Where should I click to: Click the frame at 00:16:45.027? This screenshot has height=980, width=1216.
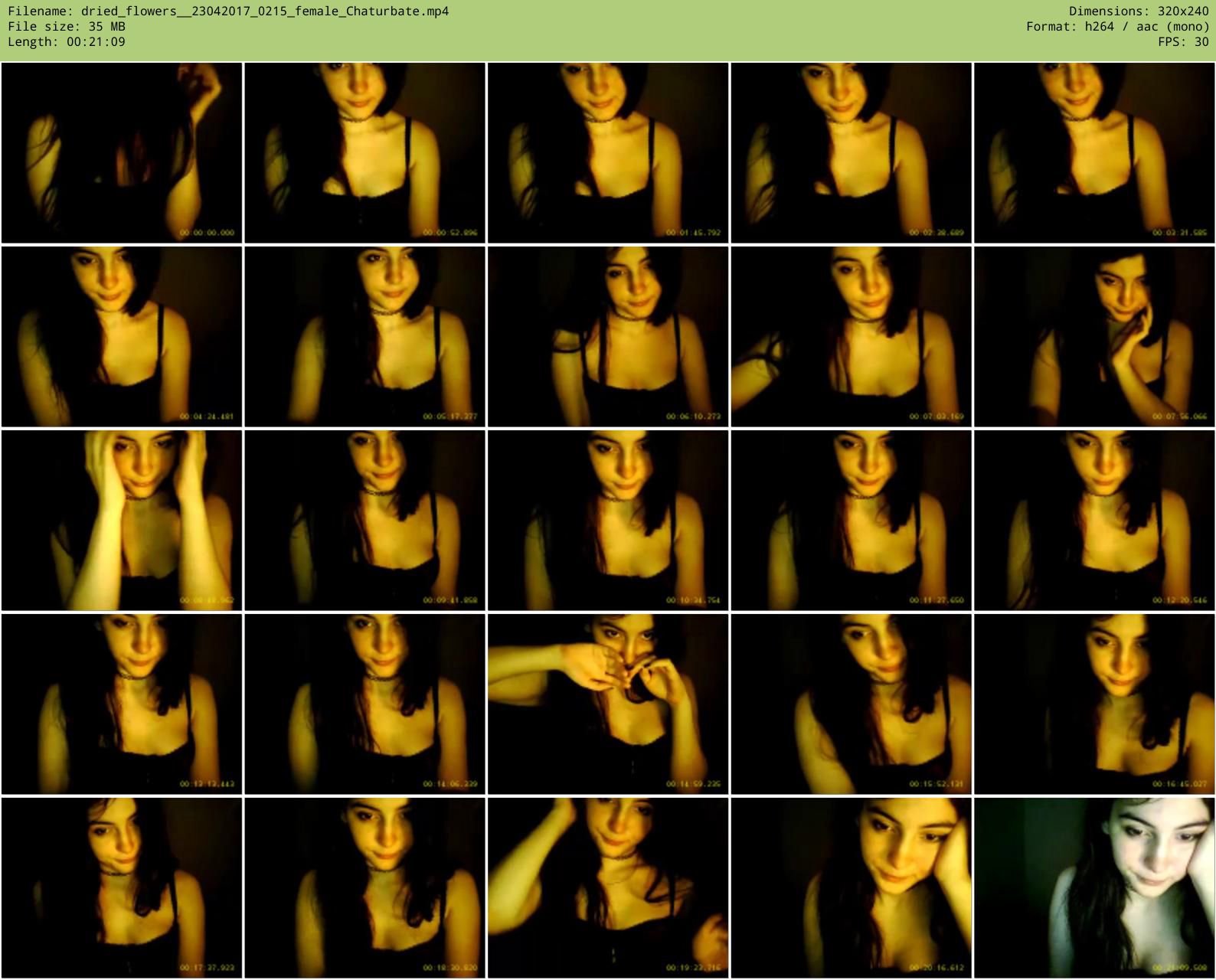click(x=1094, y=704)
